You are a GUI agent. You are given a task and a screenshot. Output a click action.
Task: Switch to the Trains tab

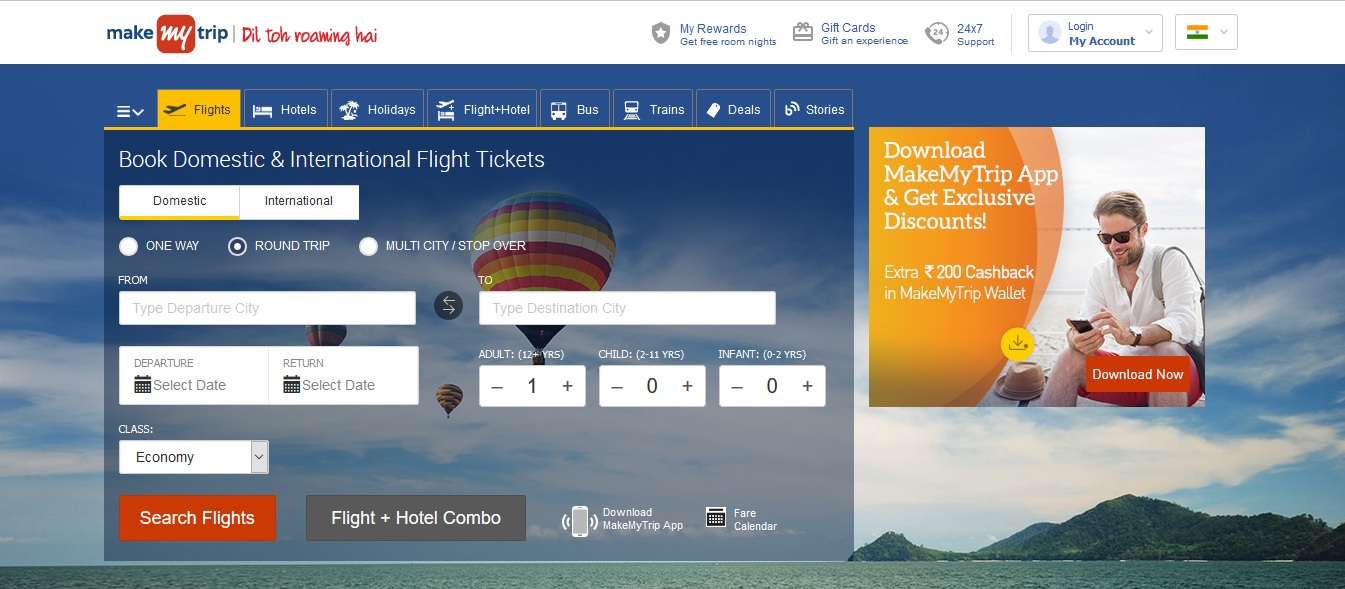pos(654,109)
